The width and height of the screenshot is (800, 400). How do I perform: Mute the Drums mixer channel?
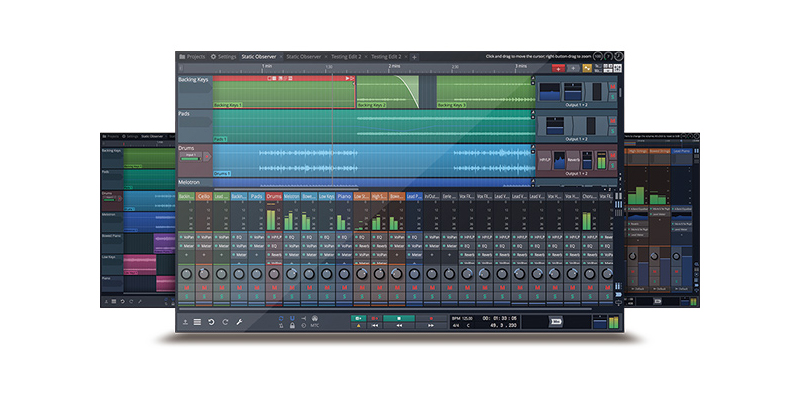click(x=274, y=288)
